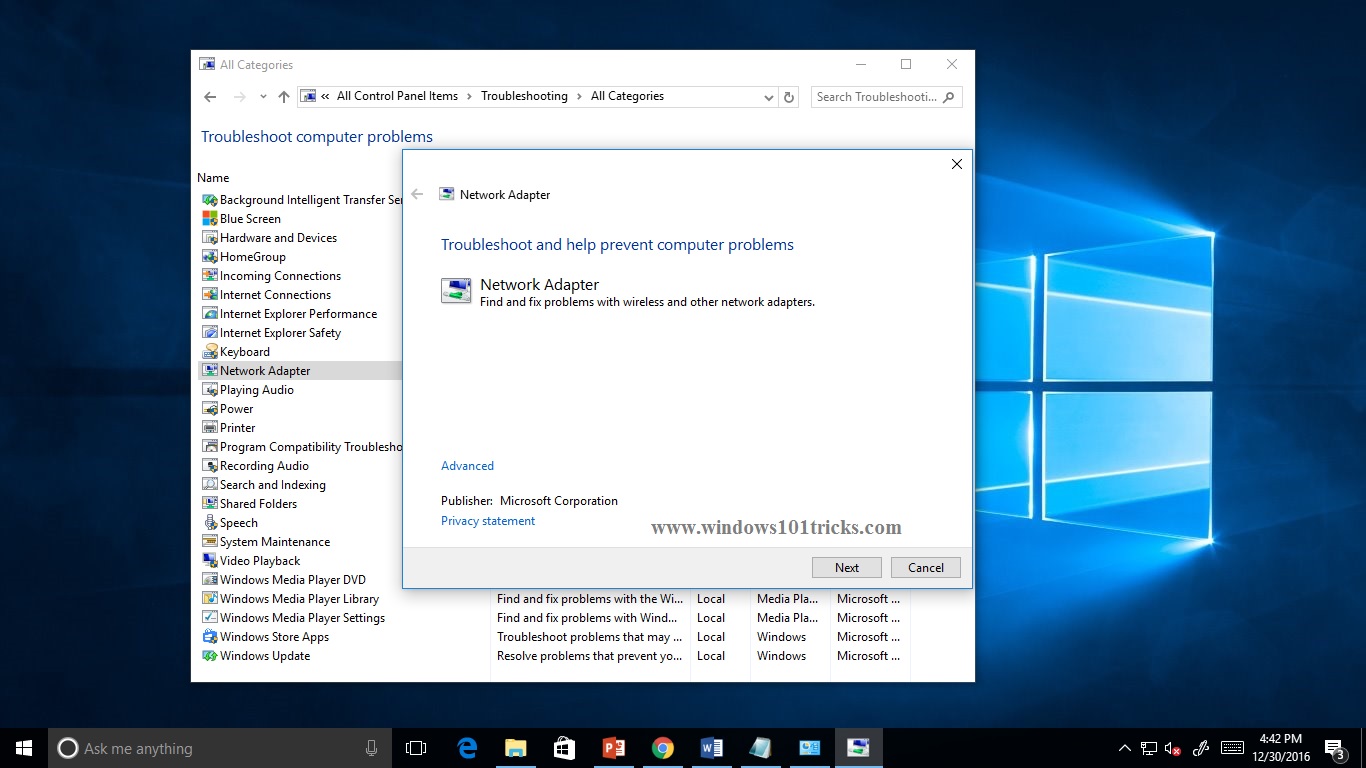Open recent locations dropdown beside forward button
This screenshot has width=1366, height=768.
[262, 96]
